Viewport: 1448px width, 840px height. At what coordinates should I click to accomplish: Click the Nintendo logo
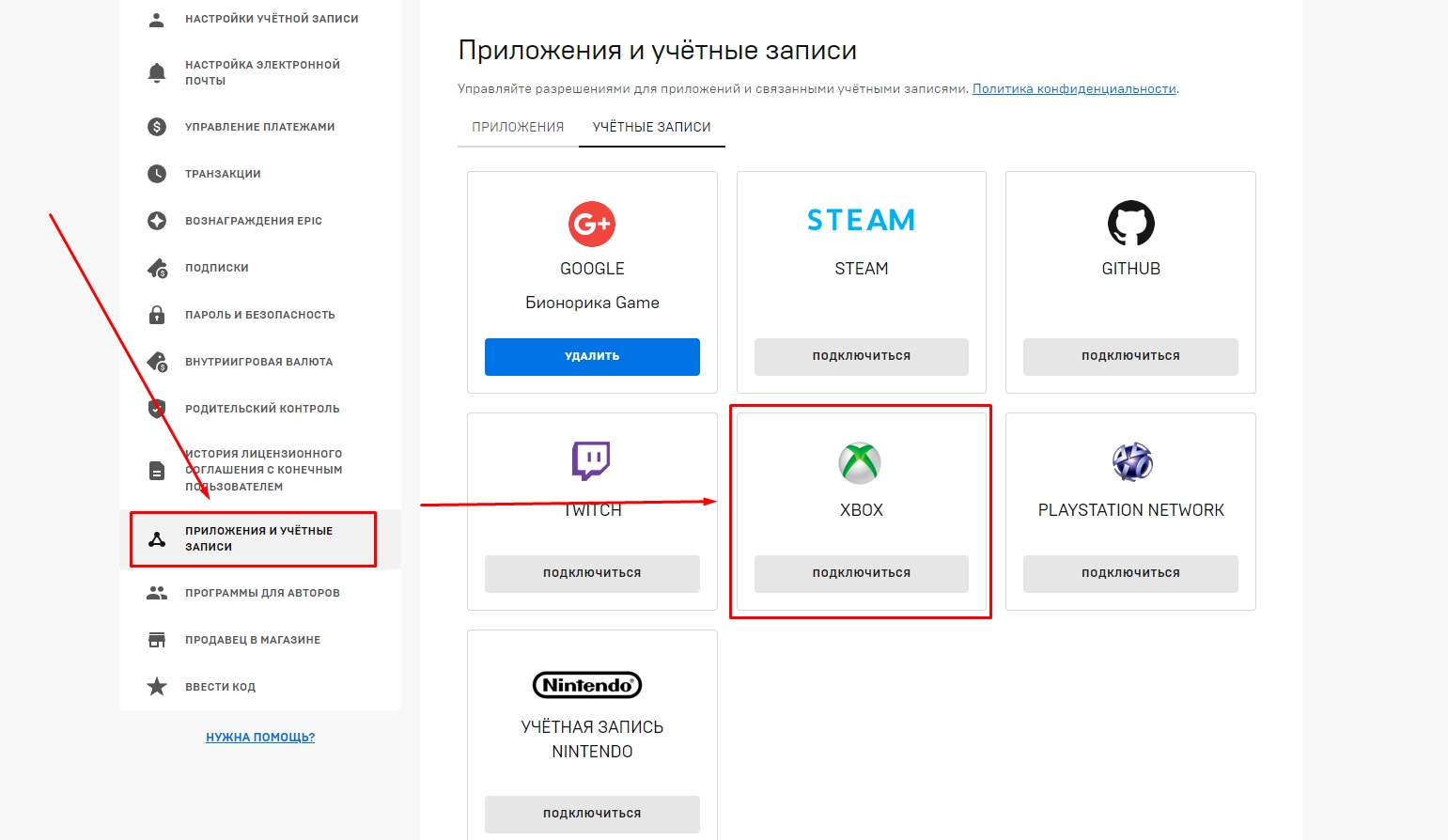pyautogui.click(x=587, y=685)
